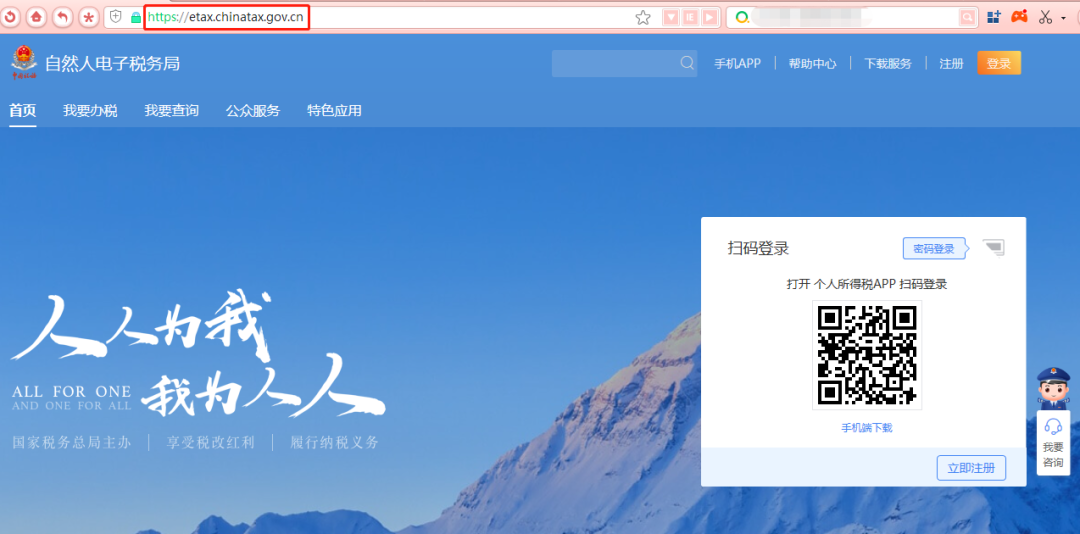
Task: Open the orange game controller icon
Action: point(1019,17)
